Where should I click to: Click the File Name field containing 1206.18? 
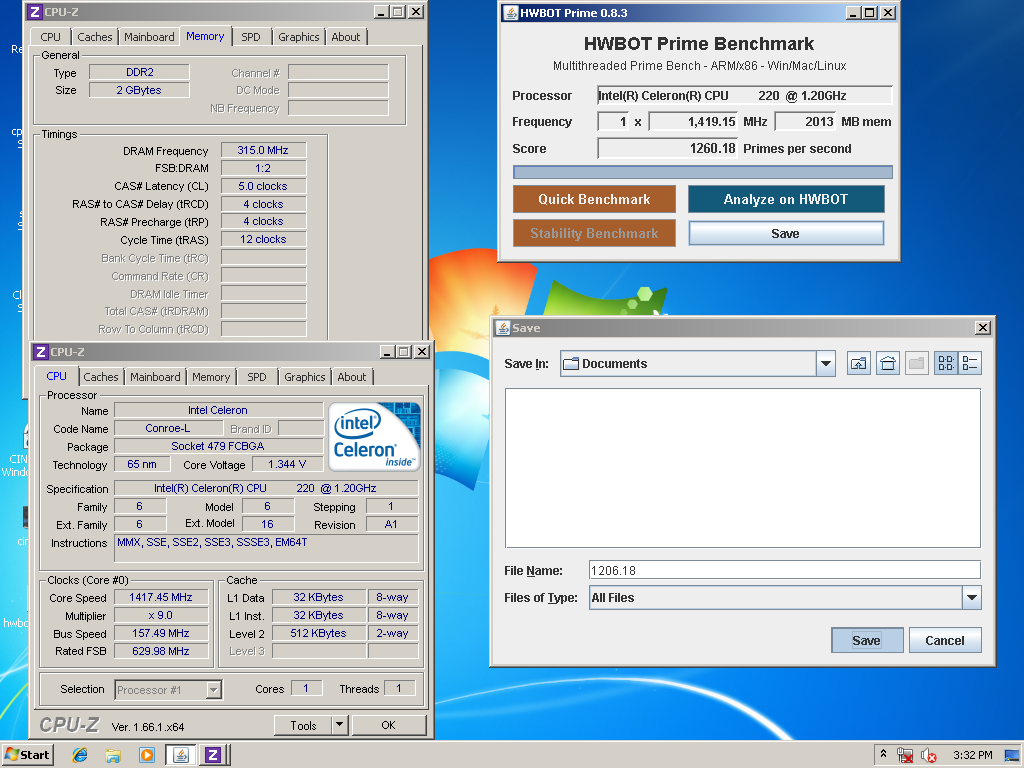[x=784, y=570]
